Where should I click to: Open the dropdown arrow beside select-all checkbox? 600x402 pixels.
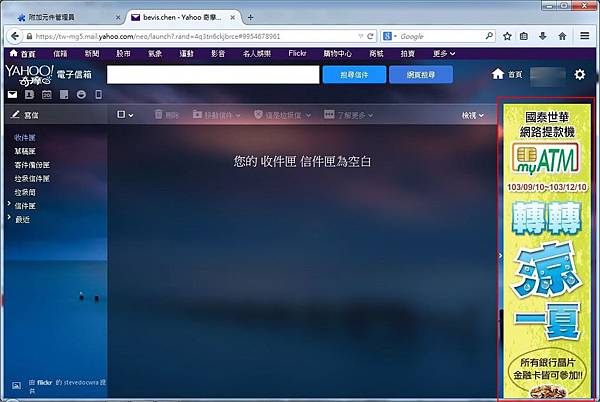pyautogui.click(x=131, y=115)
